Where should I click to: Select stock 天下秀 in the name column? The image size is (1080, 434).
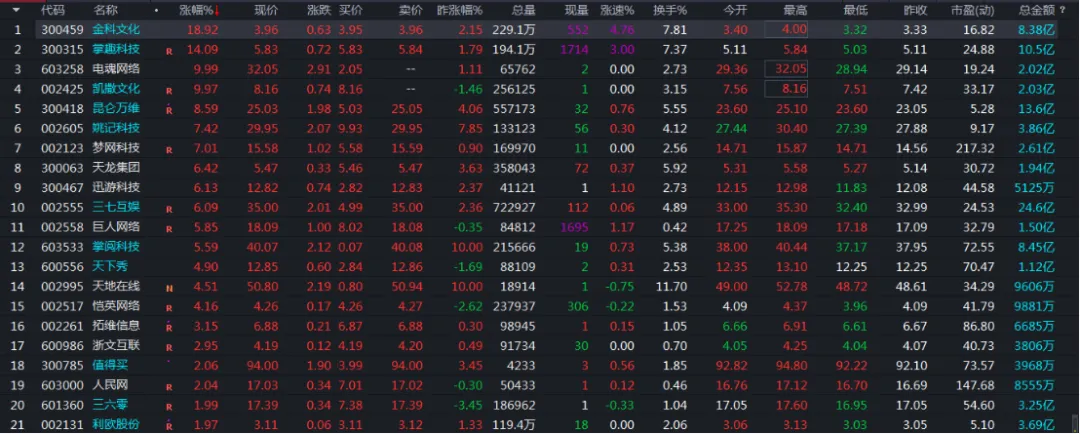[x=110, y=267]
